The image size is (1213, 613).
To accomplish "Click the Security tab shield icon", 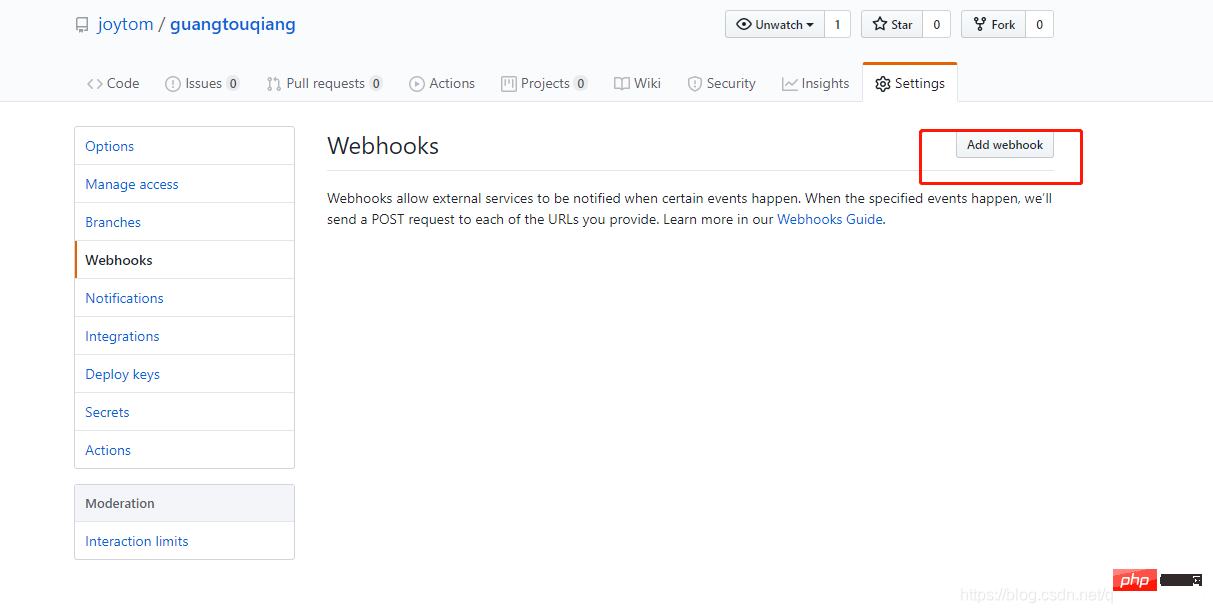I will coord(695,84).
